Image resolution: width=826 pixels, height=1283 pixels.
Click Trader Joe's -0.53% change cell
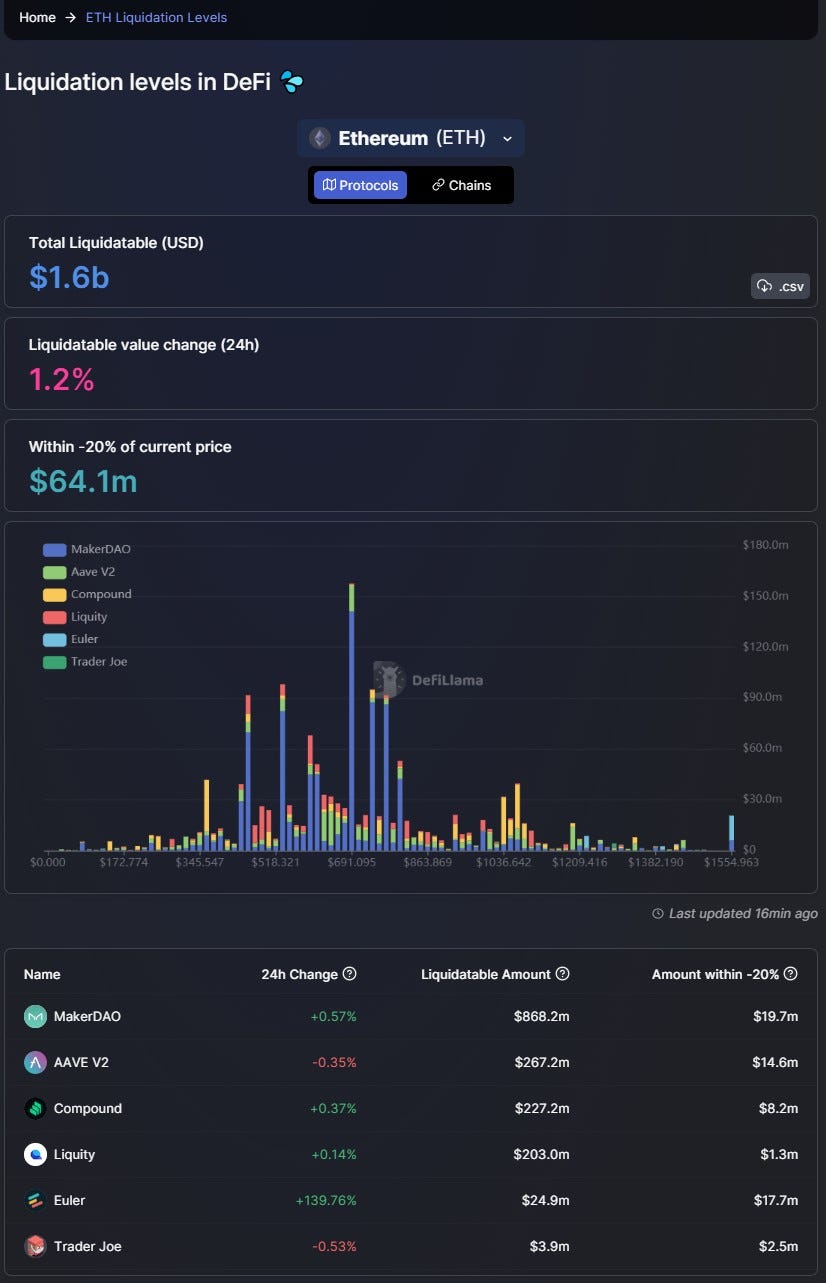click(334, 1247)
